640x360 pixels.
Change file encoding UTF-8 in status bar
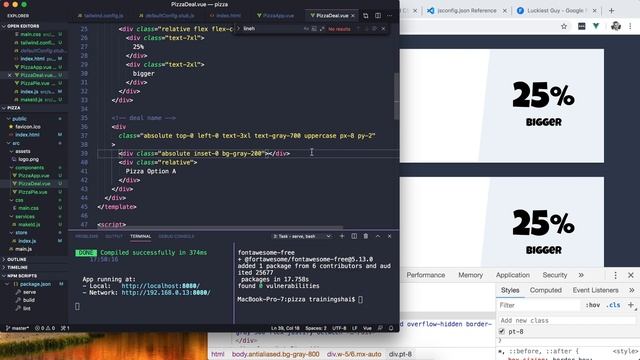339,328
